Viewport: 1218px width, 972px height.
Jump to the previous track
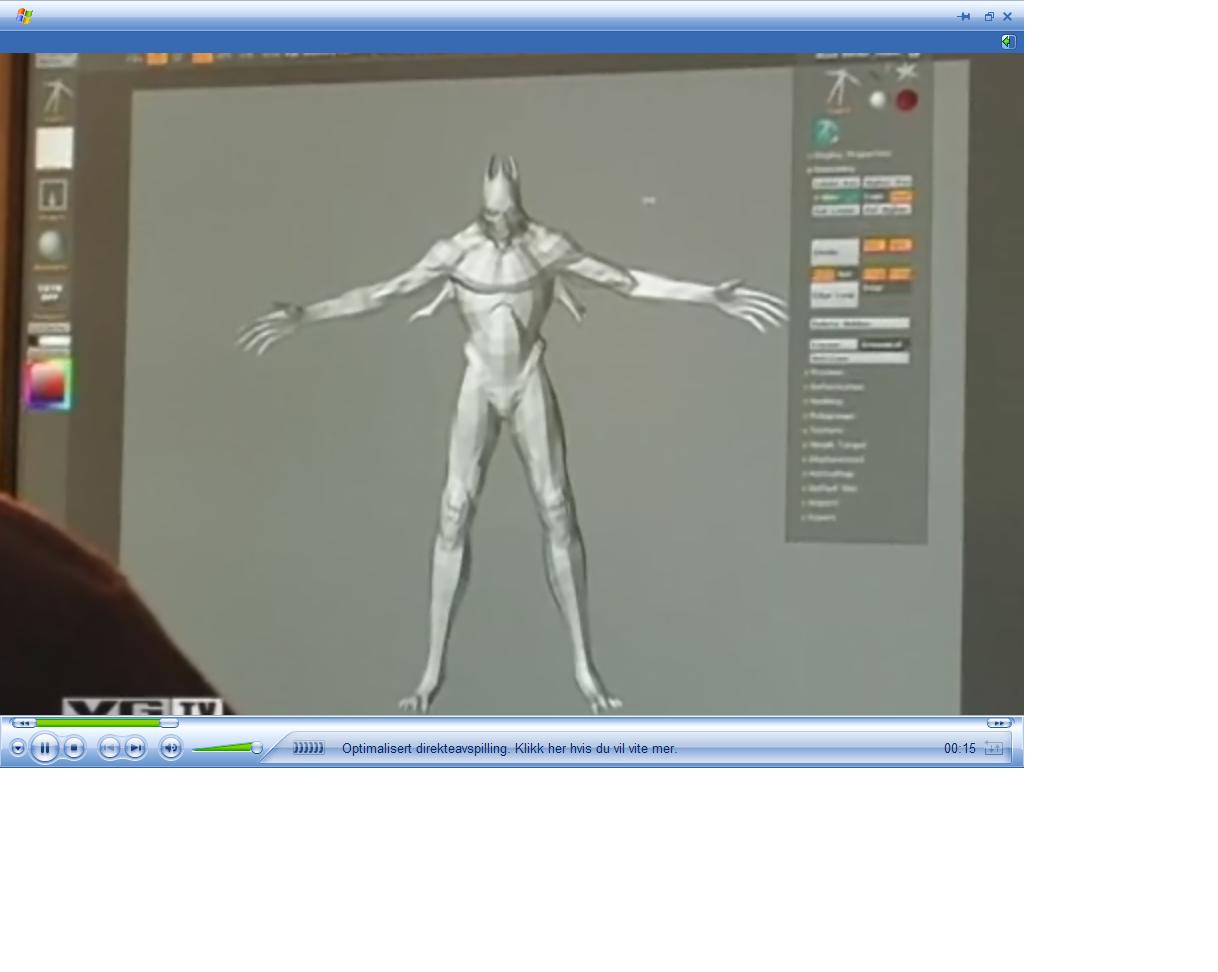pyautogui.click(x=109, y=748)
